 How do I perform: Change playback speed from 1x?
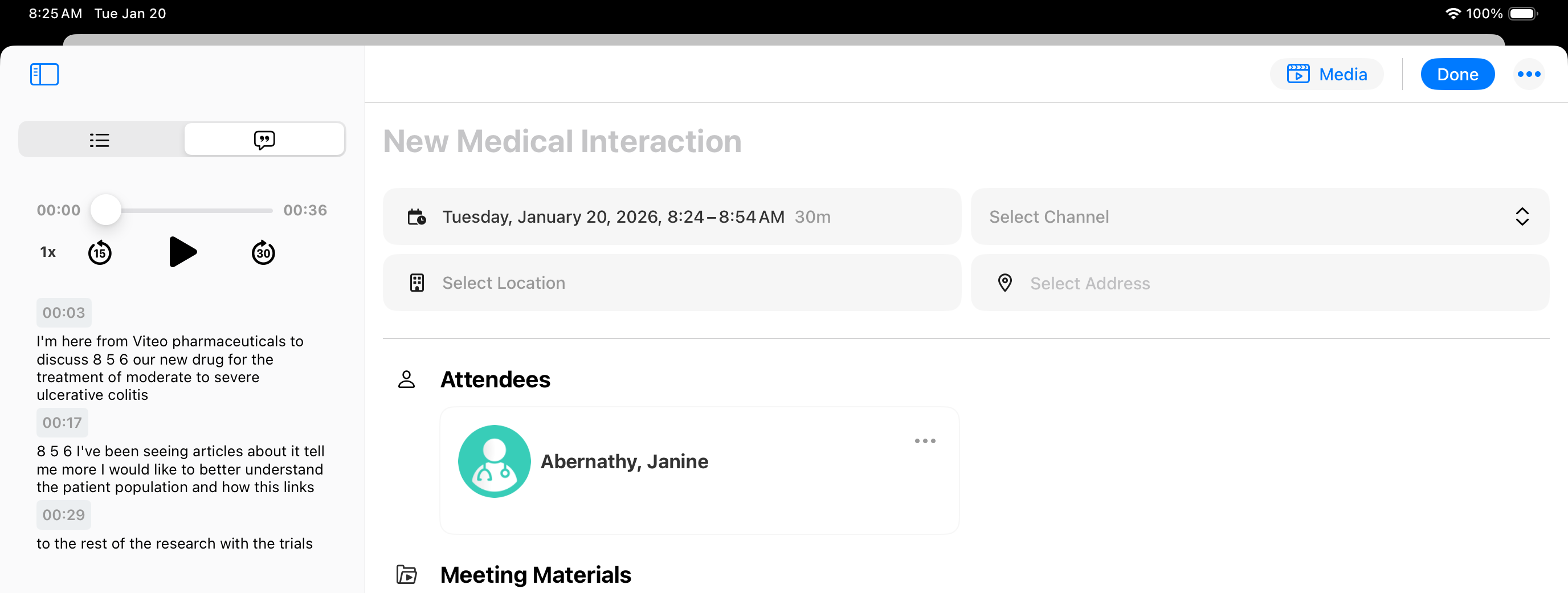click(48, 252)
